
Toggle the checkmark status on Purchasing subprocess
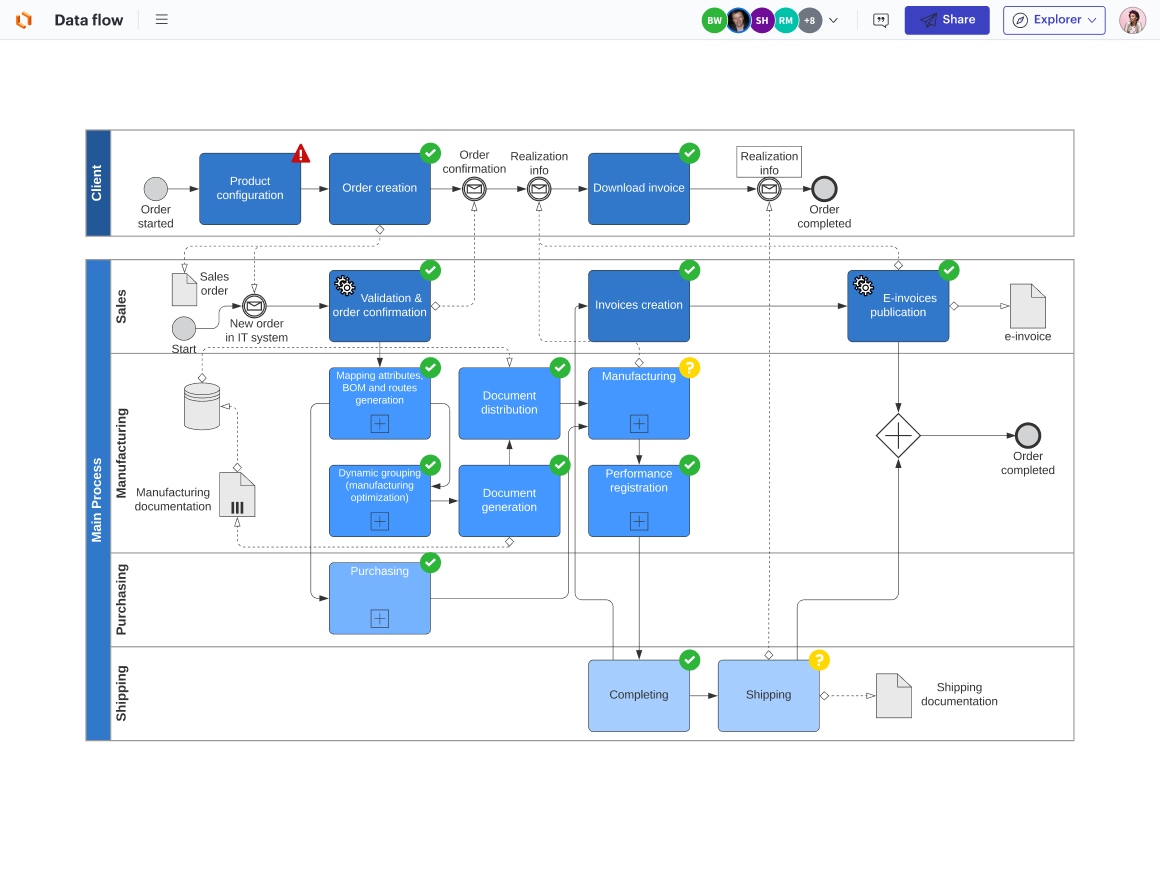(431, 563)
